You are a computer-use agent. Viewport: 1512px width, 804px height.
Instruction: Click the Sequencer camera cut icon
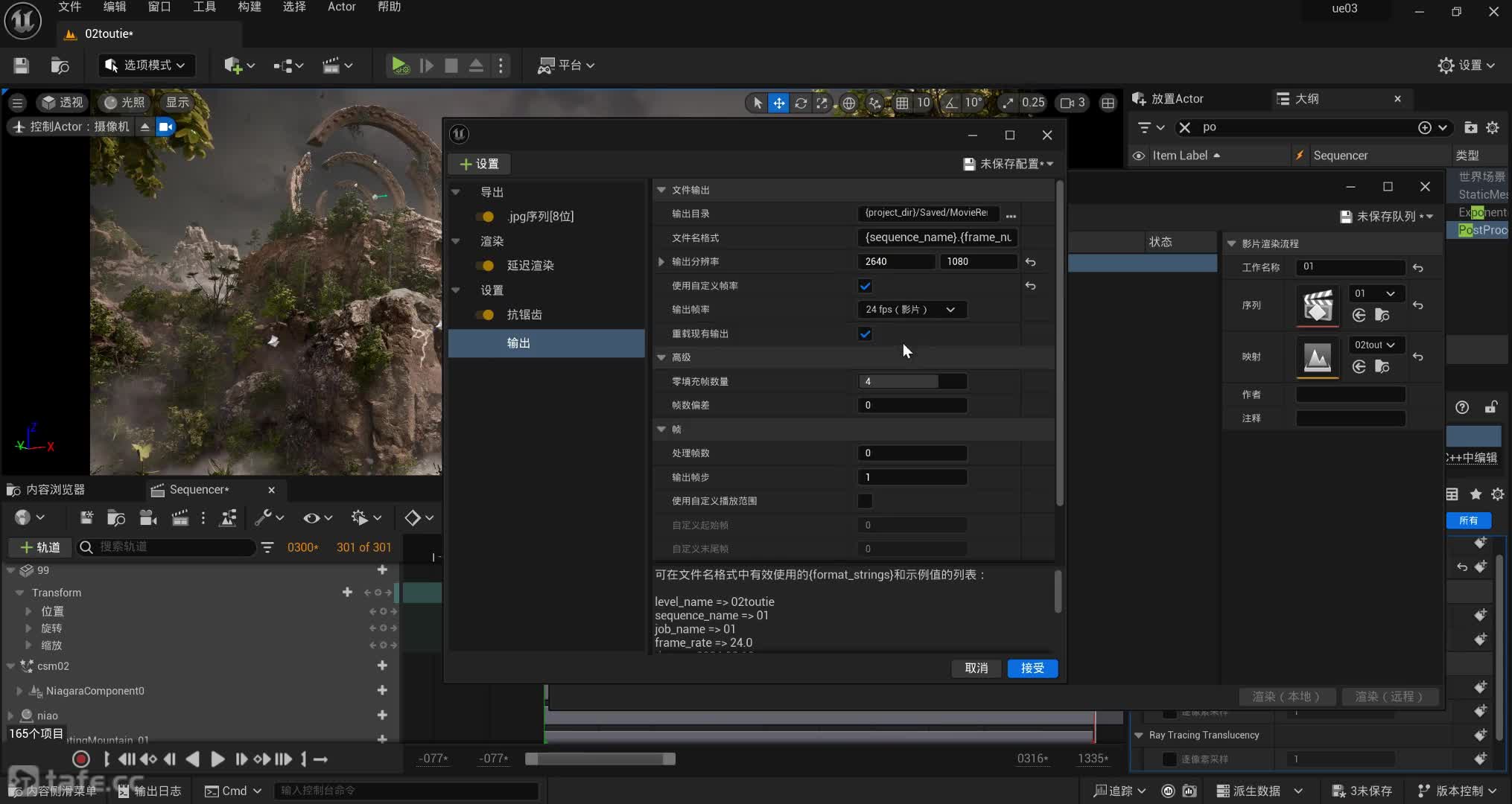pyautogui.click(x=147, y=518)
